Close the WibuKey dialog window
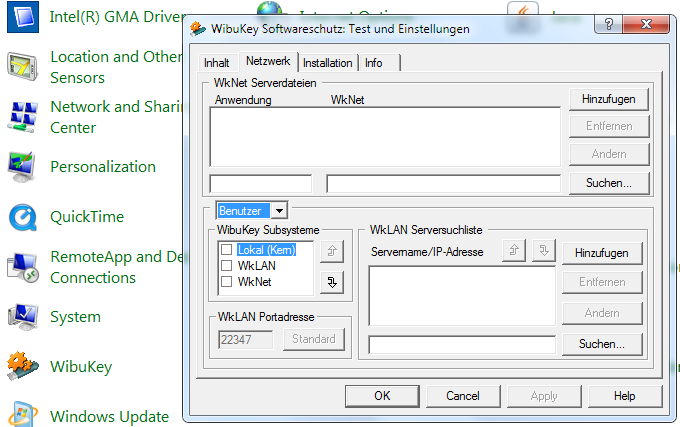680x427 pixels. pos(646,24)
